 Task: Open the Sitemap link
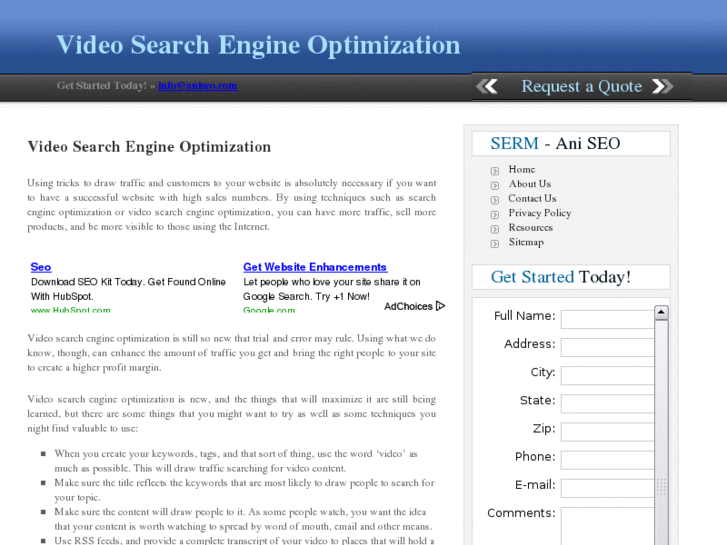pyautogui.click(x=526, y=242)
